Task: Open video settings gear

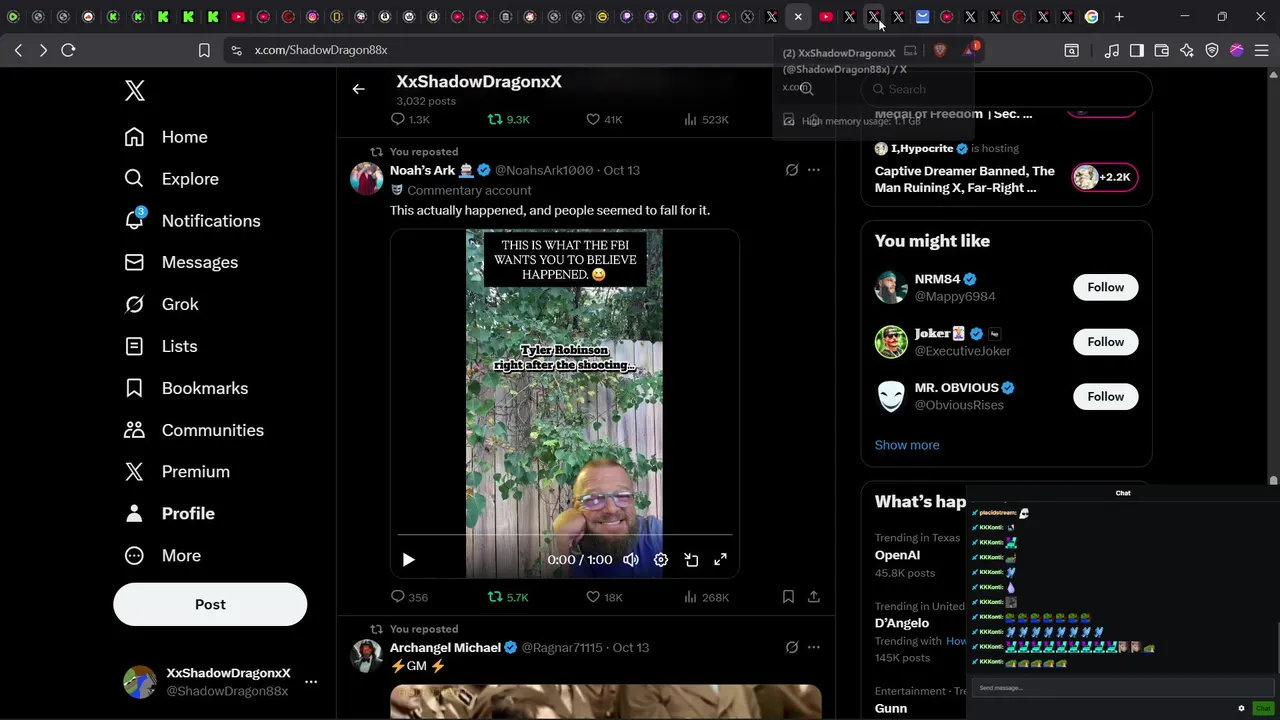Action: tap(661, 560)
